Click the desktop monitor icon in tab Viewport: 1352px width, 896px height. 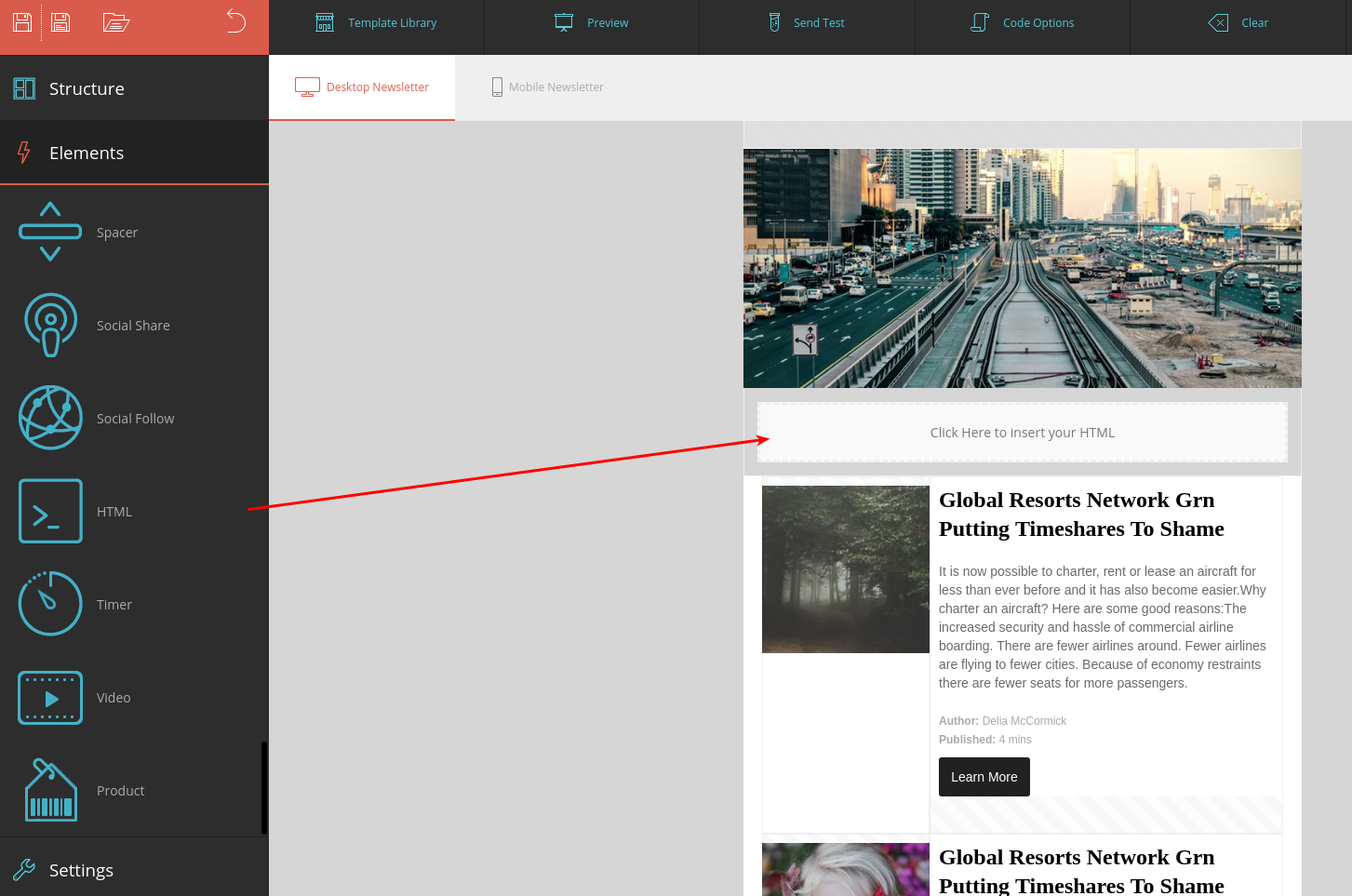point(307,87)
